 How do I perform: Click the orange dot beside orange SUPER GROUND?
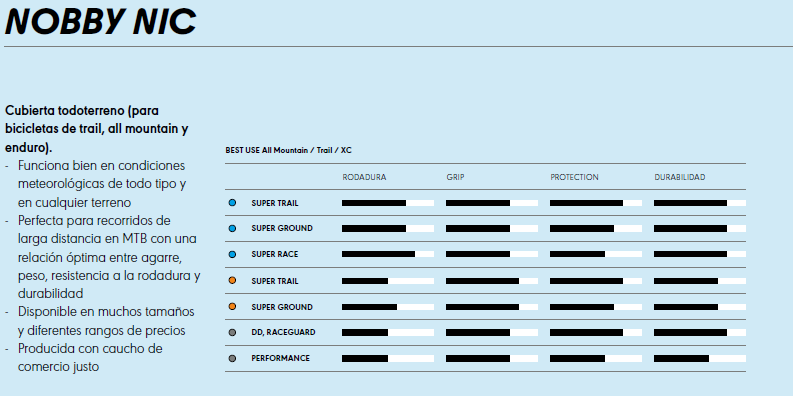tap(232, 306)
